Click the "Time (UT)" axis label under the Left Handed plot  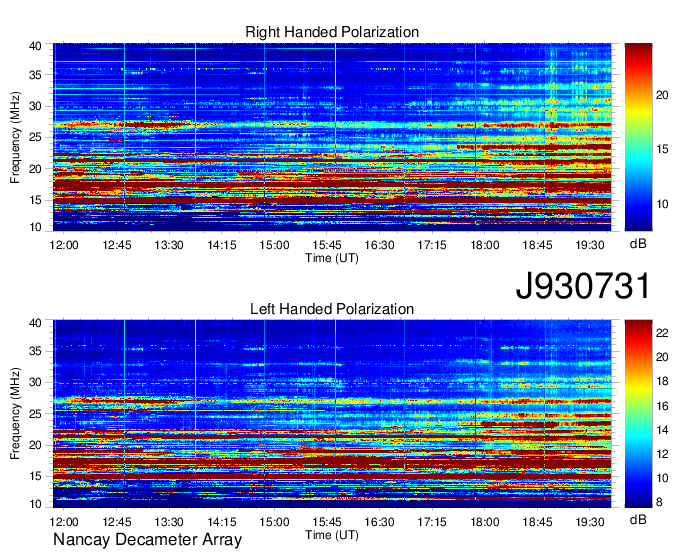pyautogui.click(x=332, y=535)
